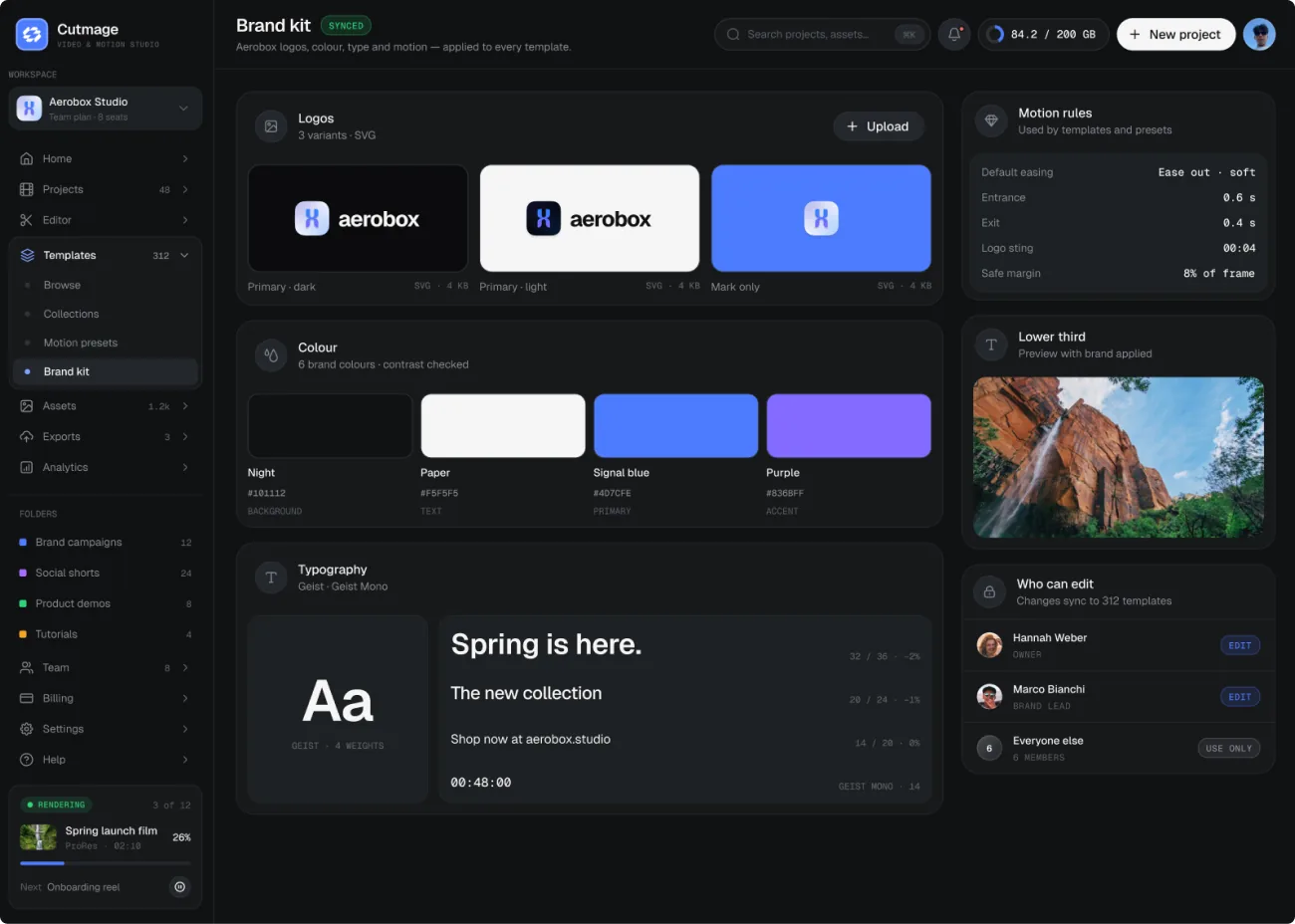Click USE ONLY badge for Everyone else

coord(1229,749)
